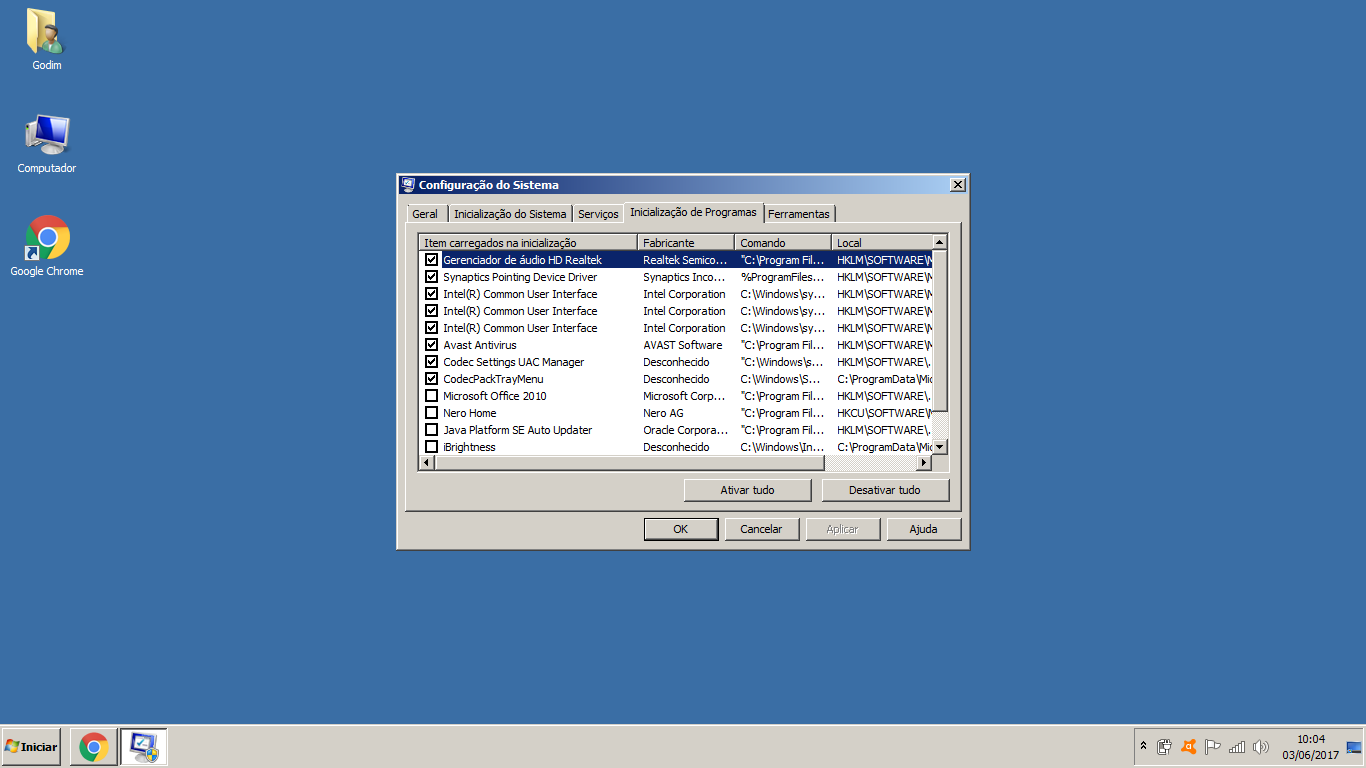
Task: Select the Computador desktop icon
Action: point(46,144)
